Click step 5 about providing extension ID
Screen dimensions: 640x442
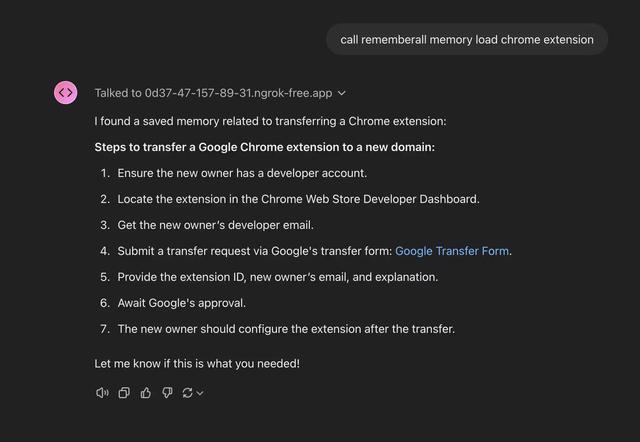278,277
